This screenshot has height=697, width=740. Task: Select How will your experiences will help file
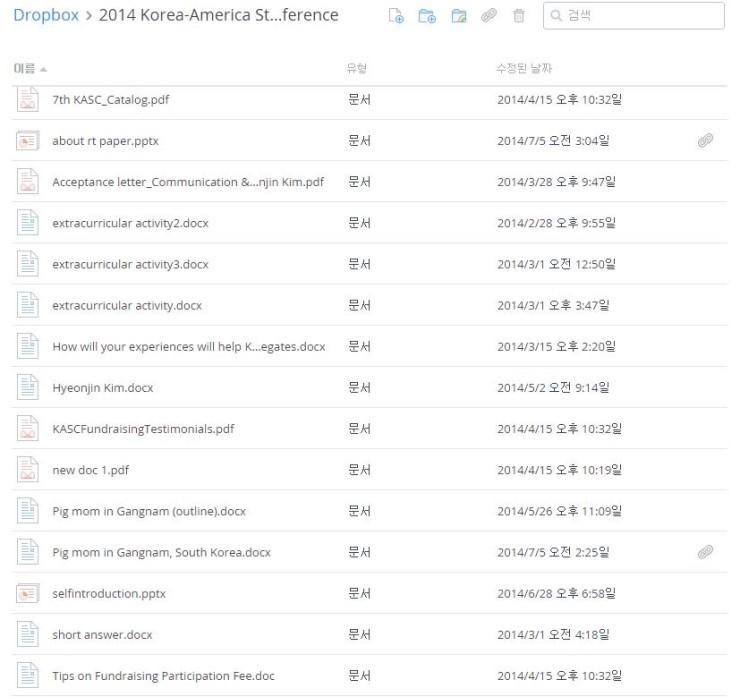point(189,346)
